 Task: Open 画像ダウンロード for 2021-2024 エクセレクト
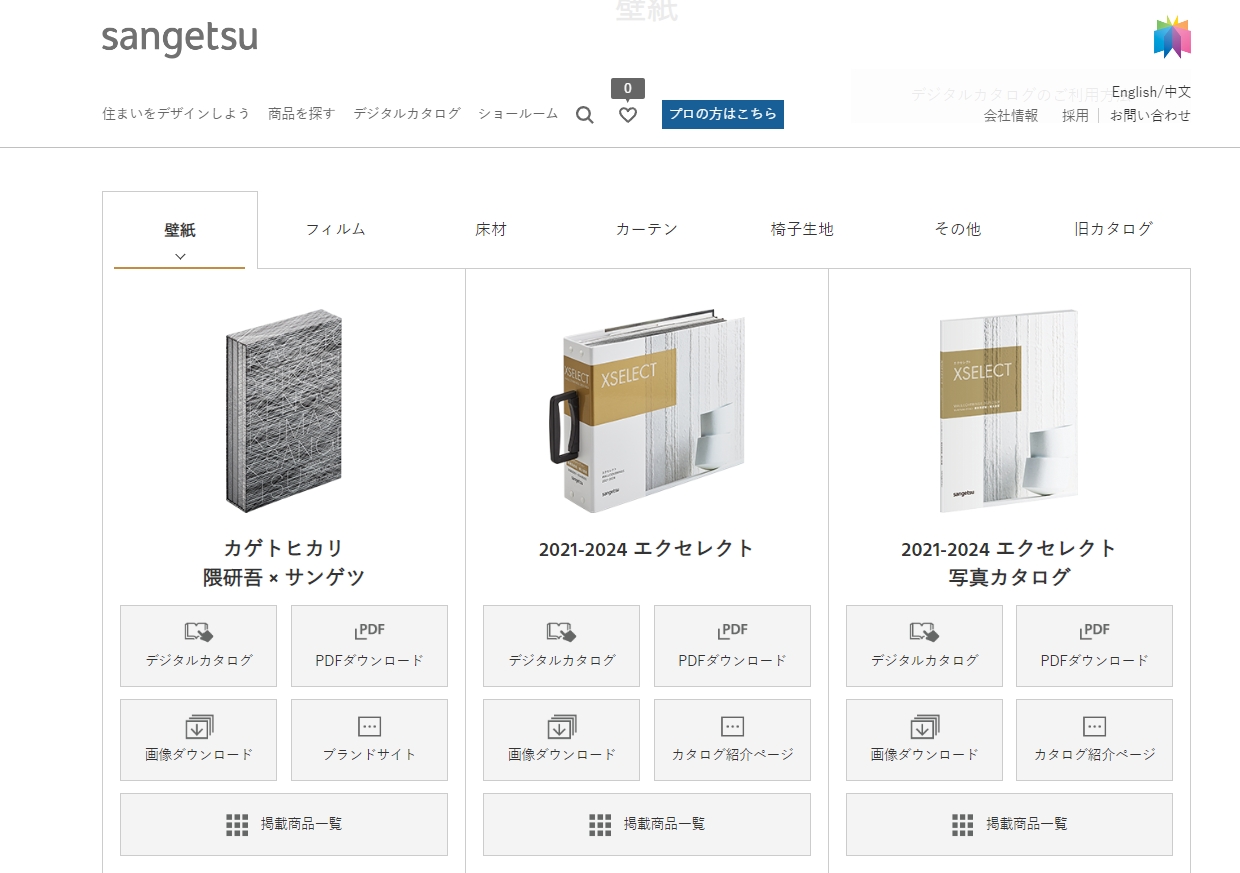tap(562, 740)
